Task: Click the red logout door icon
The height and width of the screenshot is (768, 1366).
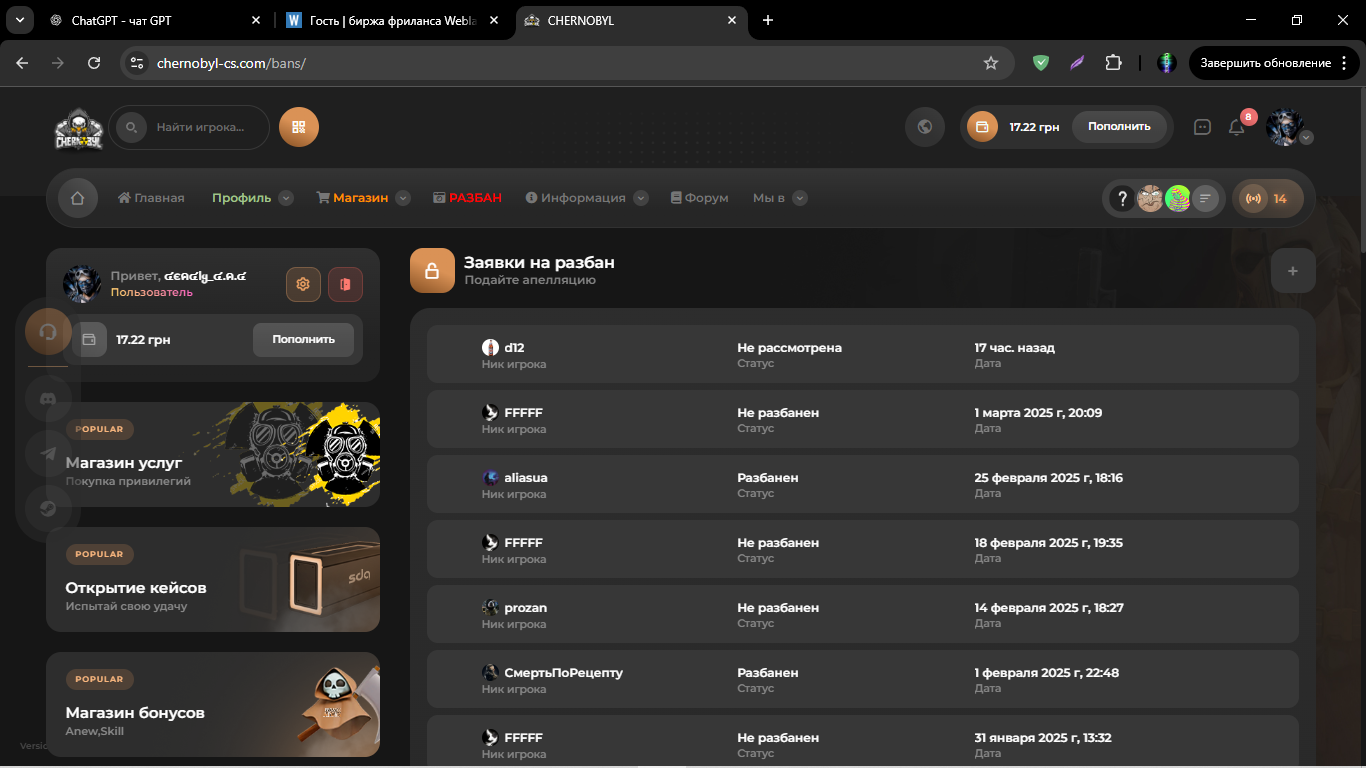Action: point(345,284)
